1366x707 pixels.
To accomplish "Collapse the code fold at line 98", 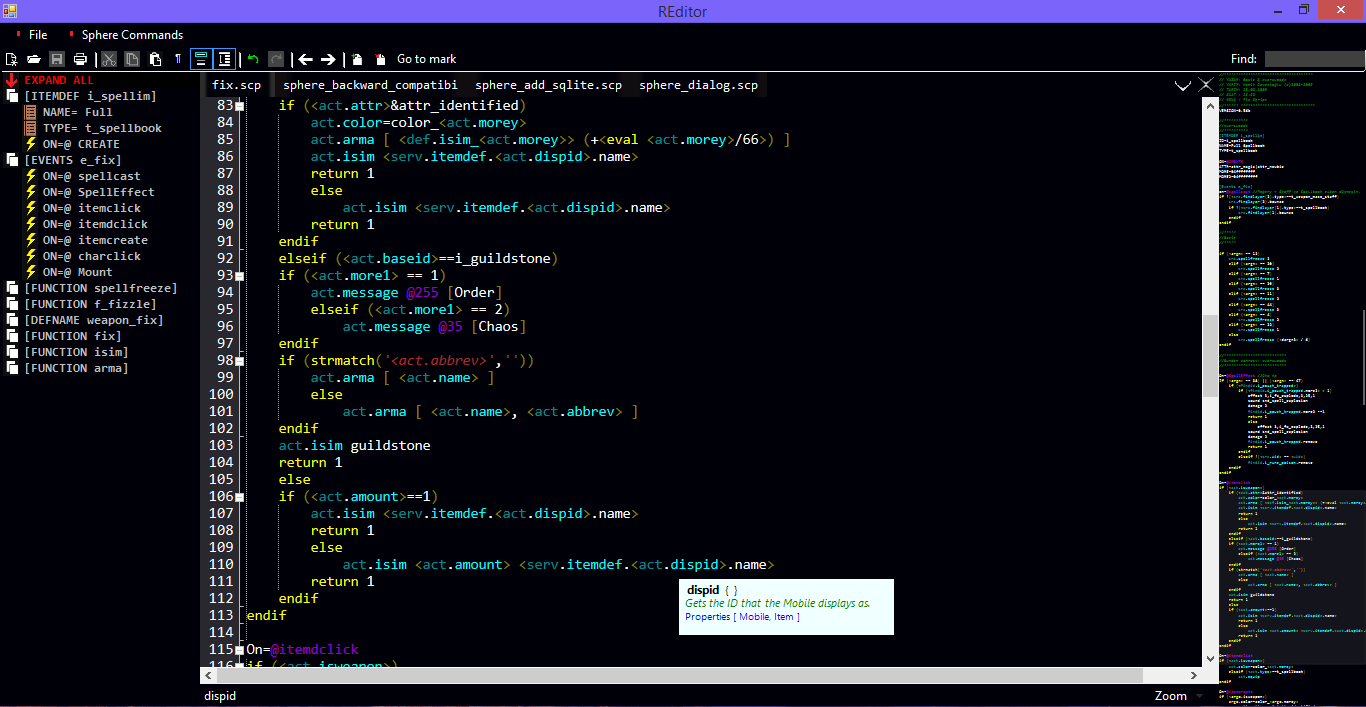I will tap(240, 360).
